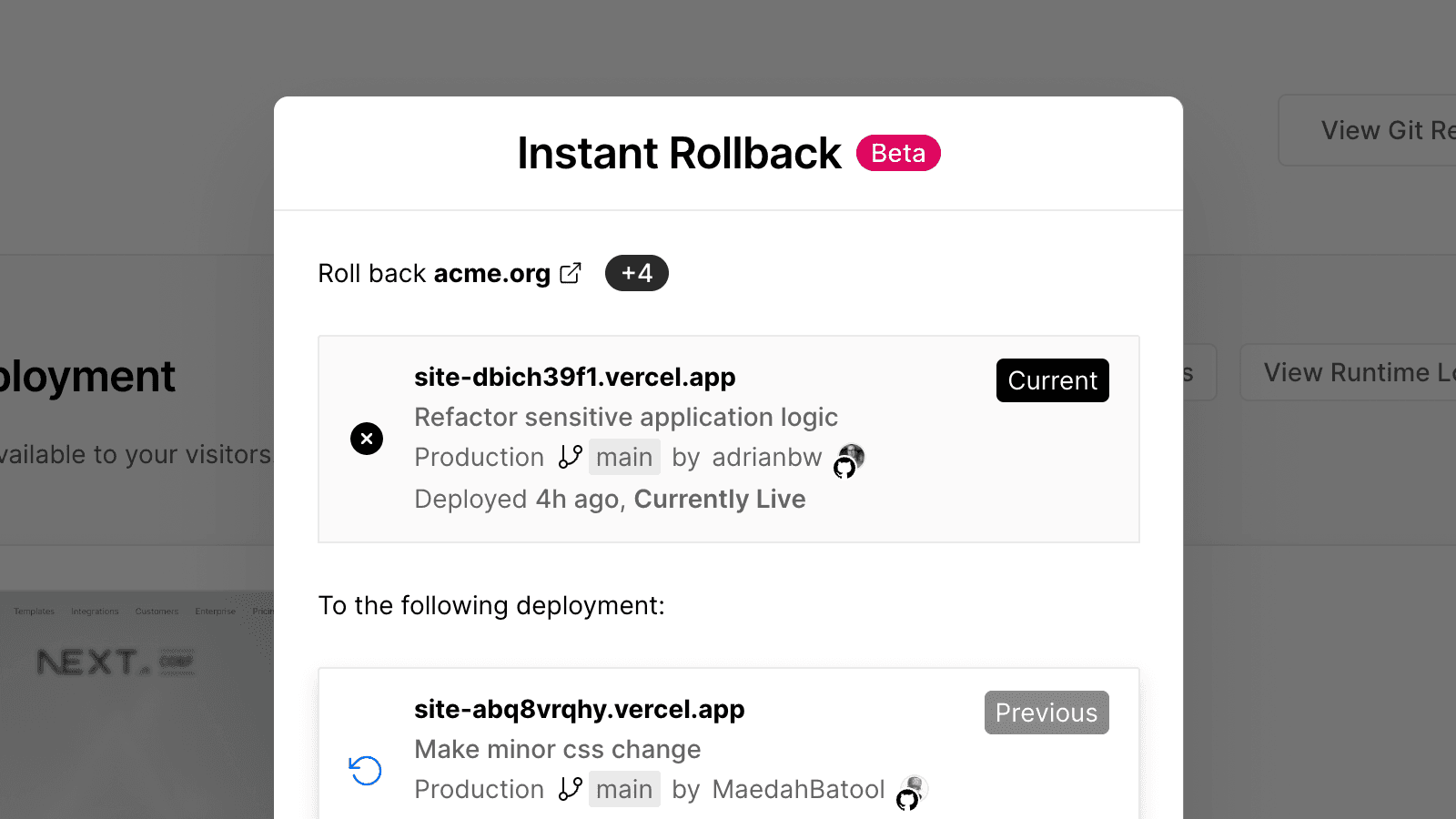
Task: Click the black X status icon
Action: (367, 439)
